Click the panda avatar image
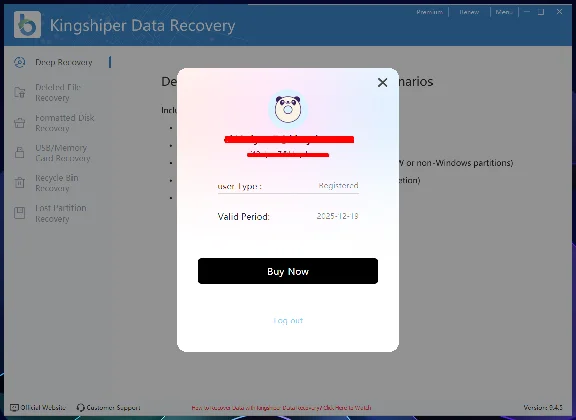Viewport: 576px width, 420px height. coord(288,109)
